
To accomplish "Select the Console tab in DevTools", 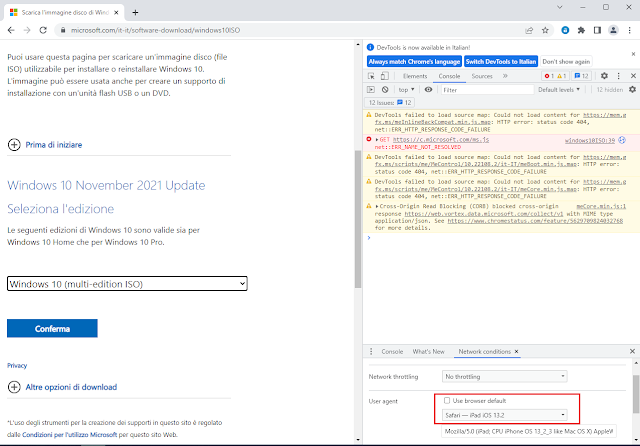I will [x=449, y=76].
